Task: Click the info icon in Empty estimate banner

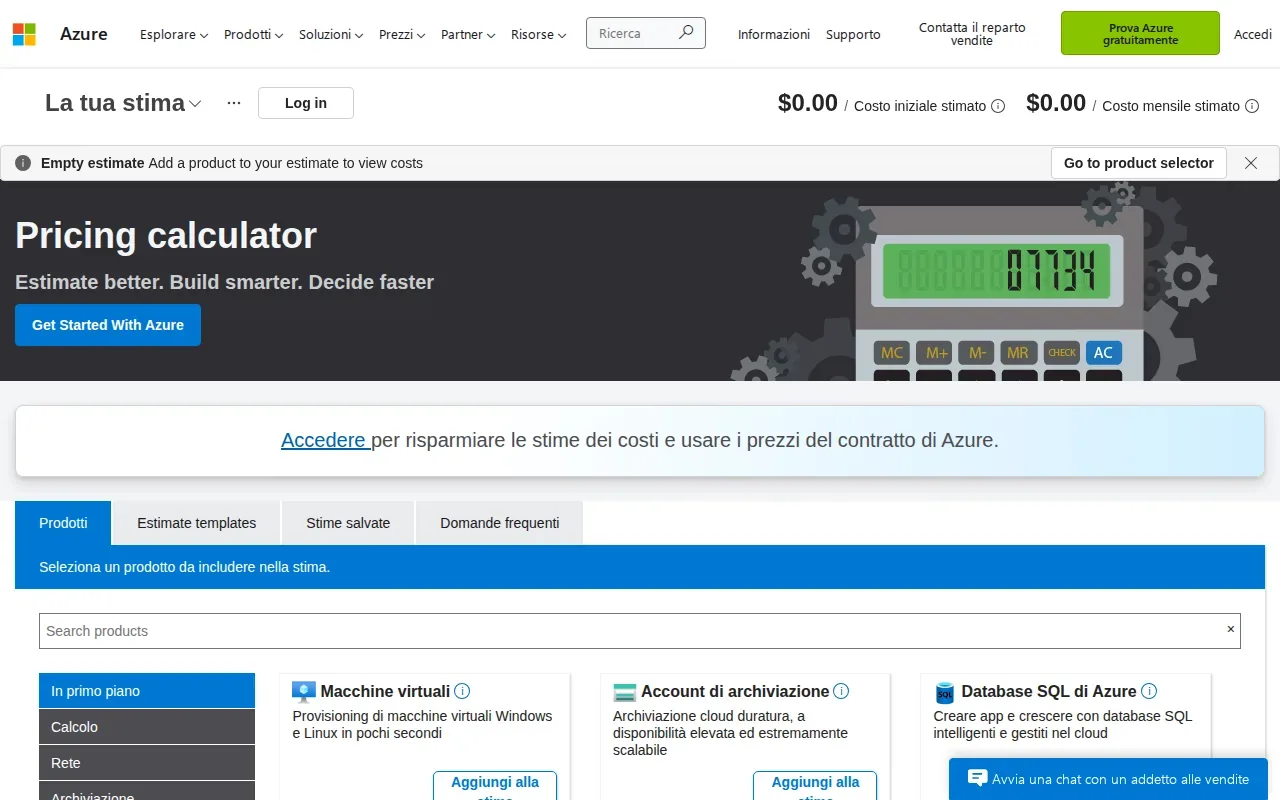Action: [x=23, y=163]
